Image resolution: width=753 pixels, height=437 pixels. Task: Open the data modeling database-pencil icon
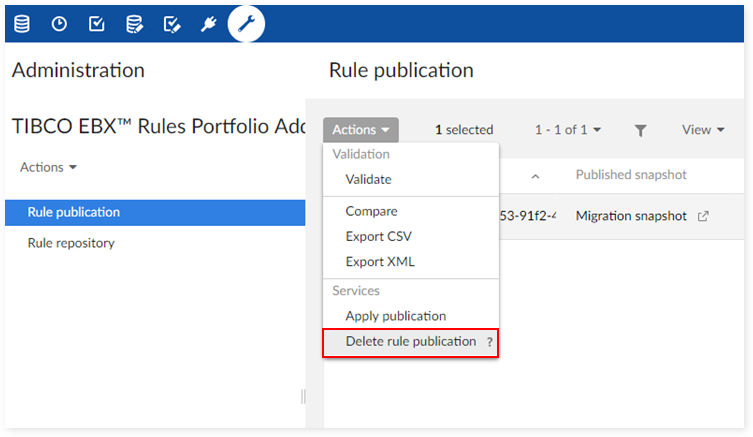point(134,24)
